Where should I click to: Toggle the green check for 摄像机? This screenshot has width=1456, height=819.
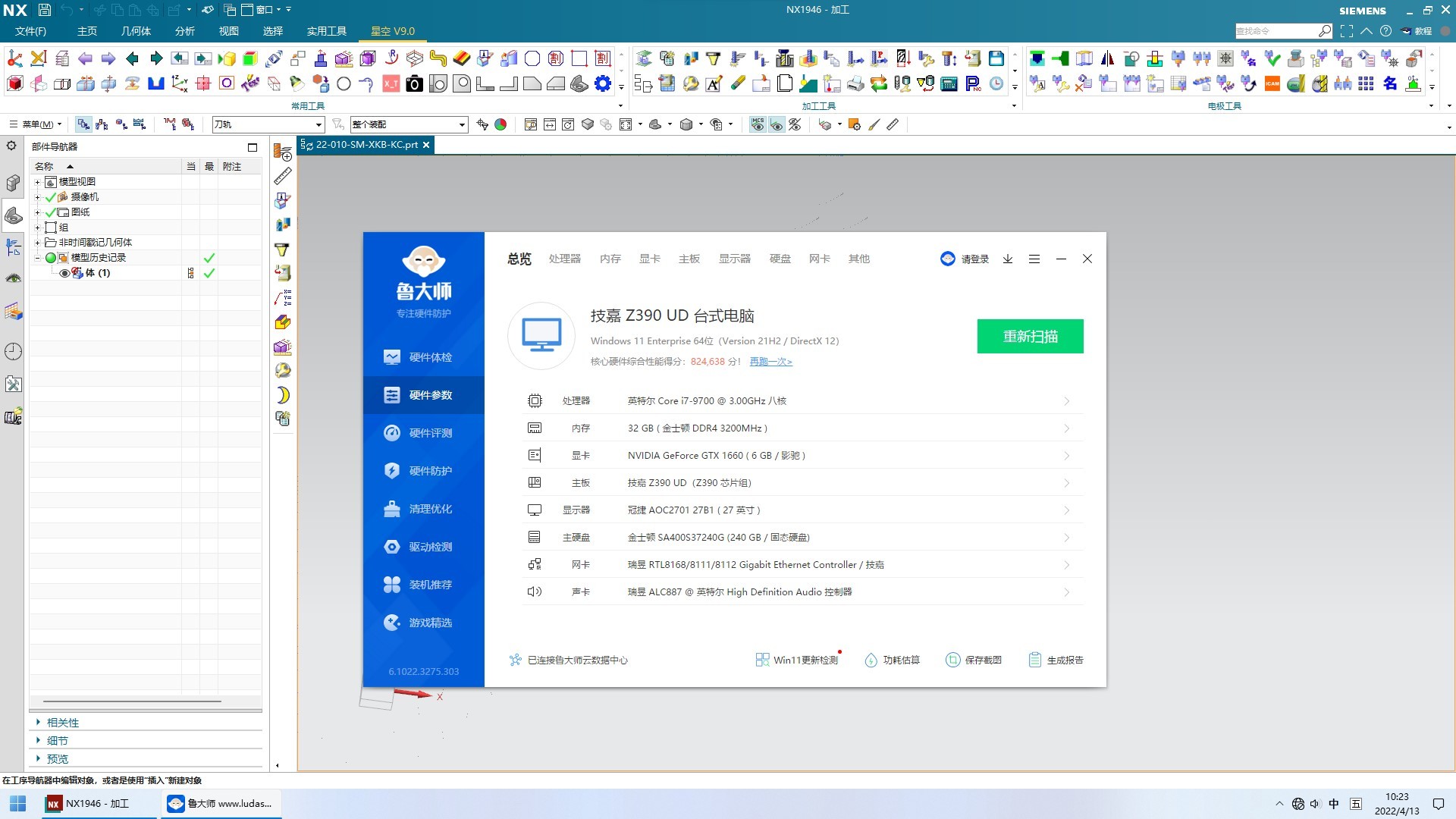pos(51,197)
